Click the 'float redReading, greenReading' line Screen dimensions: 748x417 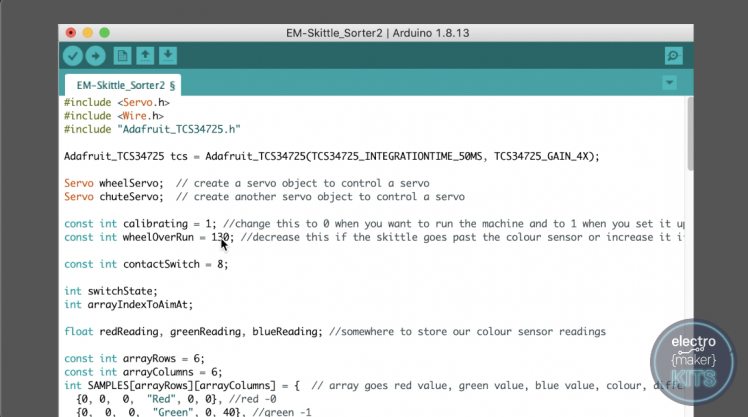pos(335,332)
